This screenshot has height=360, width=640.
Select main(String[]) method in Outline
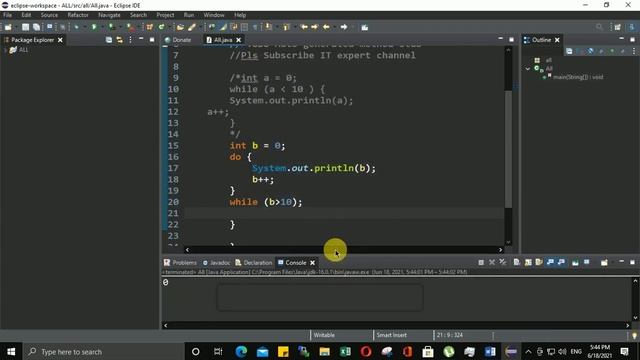578,77
